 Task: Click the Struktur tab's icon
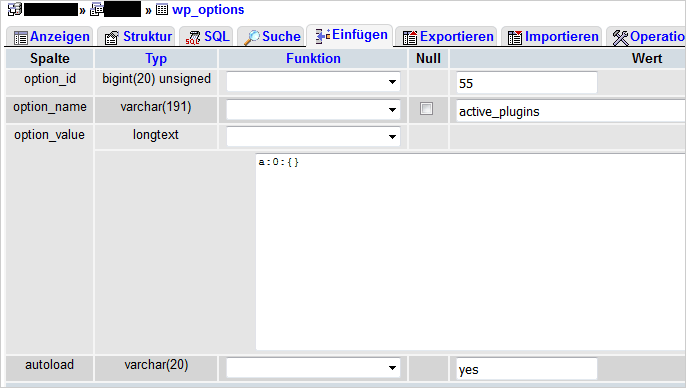pyautogui.click(x=112, y=38)
